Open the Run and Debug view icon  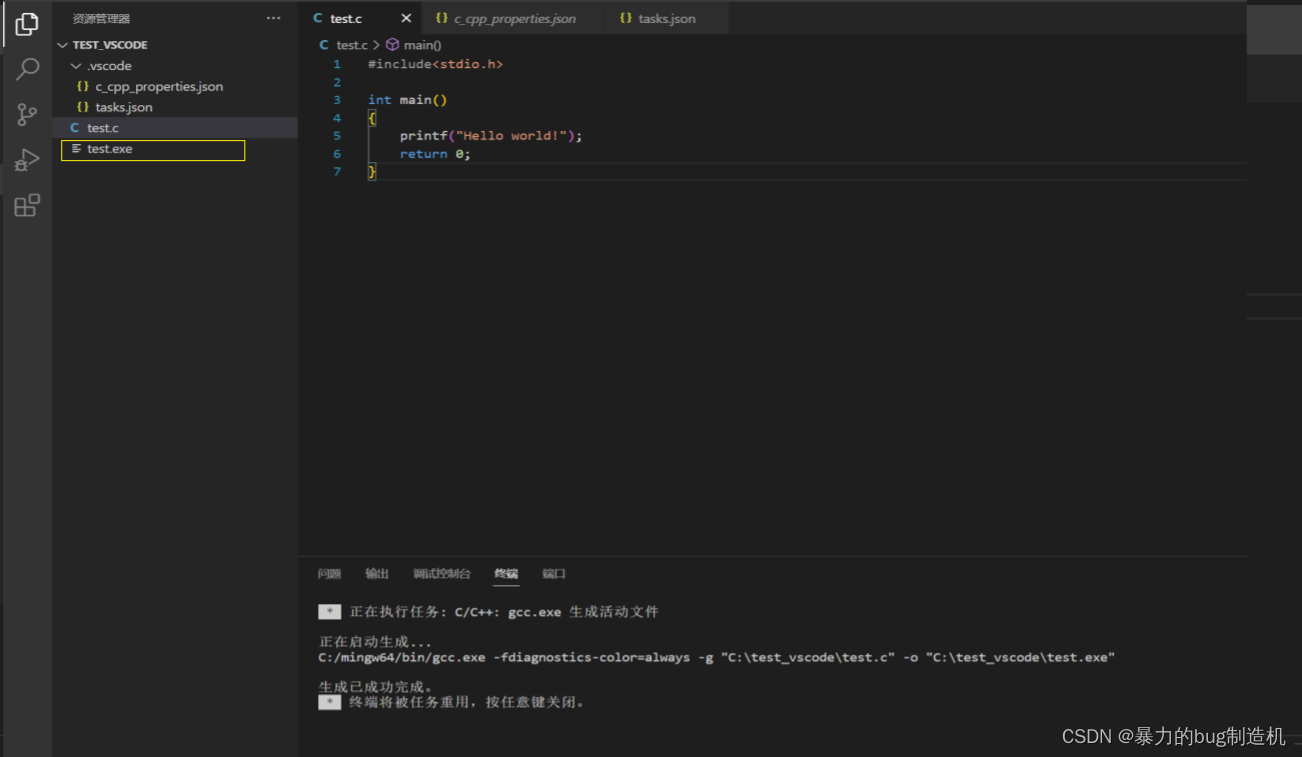(27, 160)
